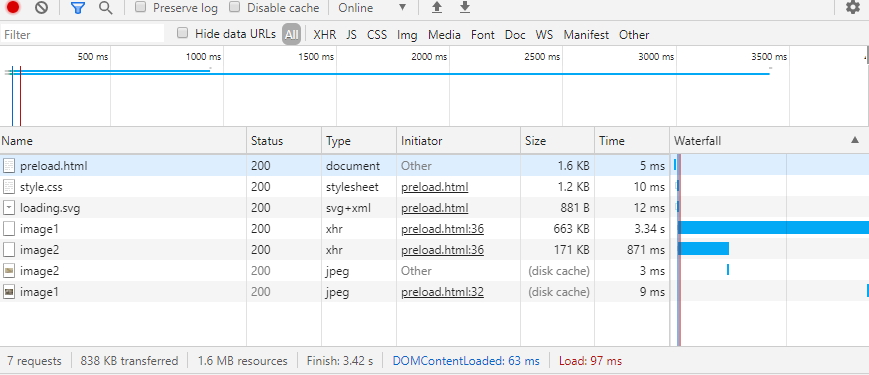Sort by Name column header

click(x=123, y=141)
